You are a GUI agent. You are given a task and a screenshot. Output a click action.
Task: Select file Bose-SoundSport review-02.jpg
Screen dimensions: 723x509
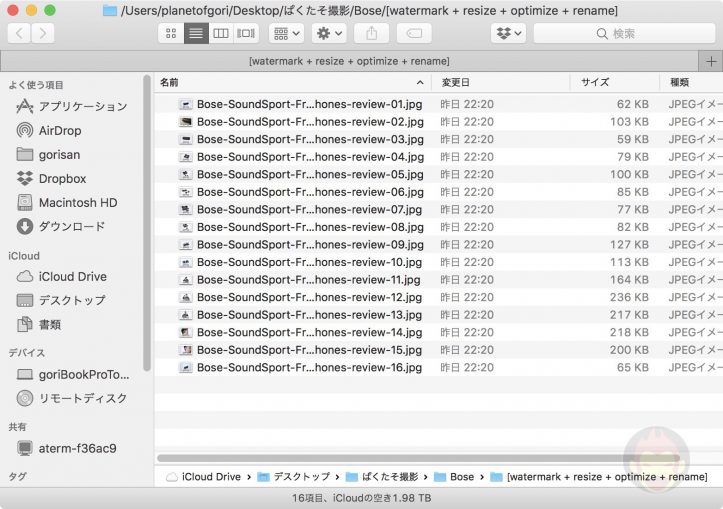[439, 122]
